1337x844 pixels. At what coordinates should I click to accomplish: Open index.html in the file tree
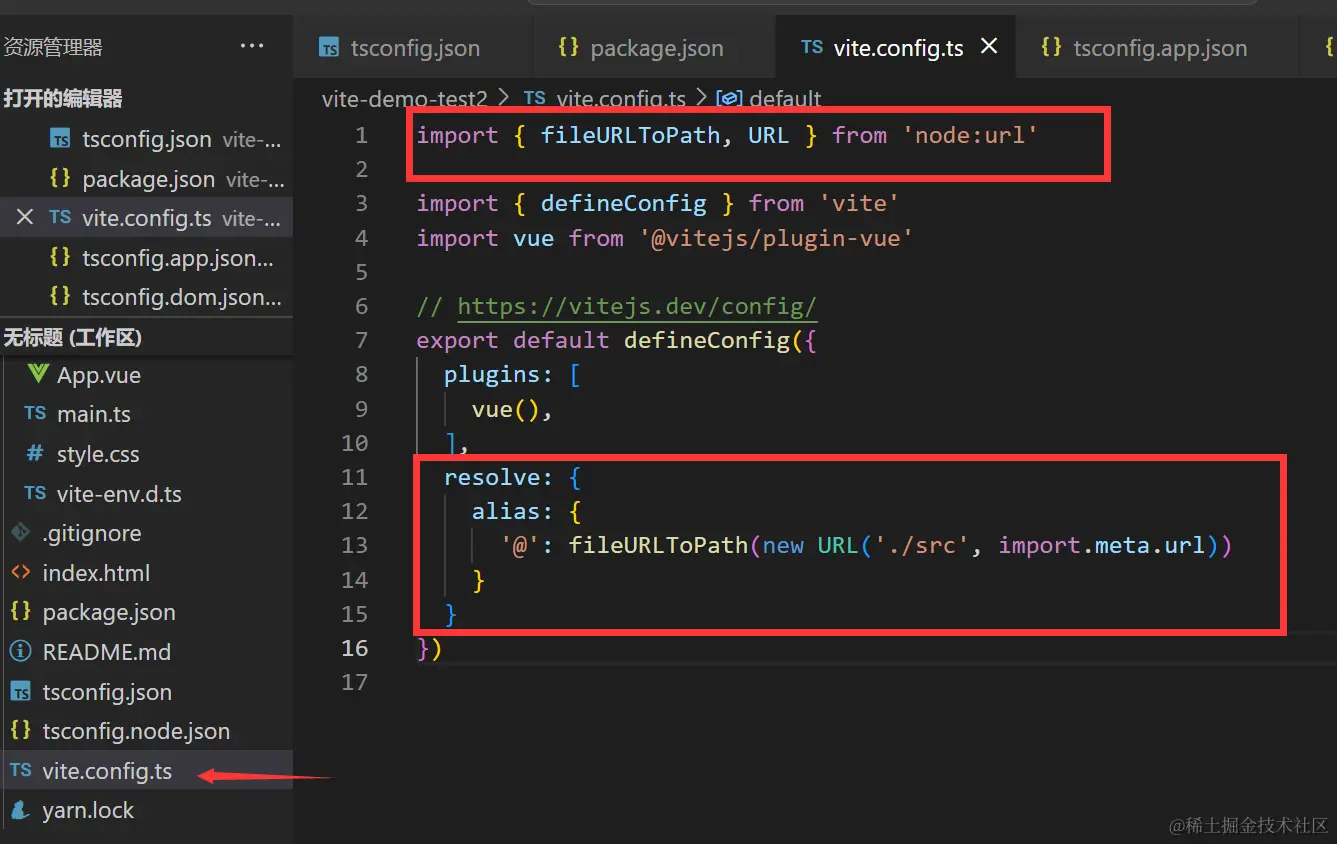(146, 573)
